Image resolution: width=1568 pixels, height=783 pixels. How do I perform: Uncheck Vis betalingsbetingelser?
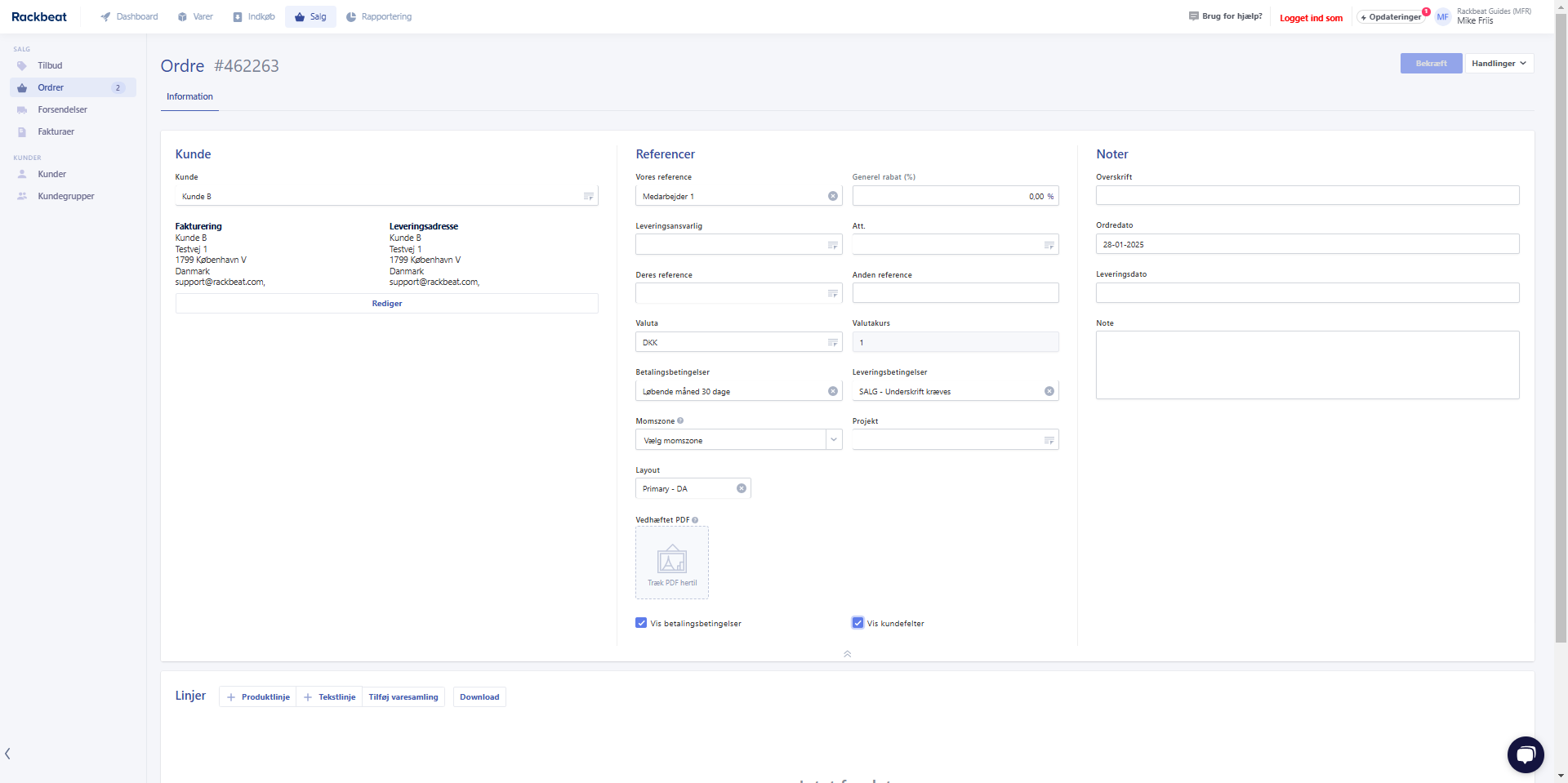point(641,623)
